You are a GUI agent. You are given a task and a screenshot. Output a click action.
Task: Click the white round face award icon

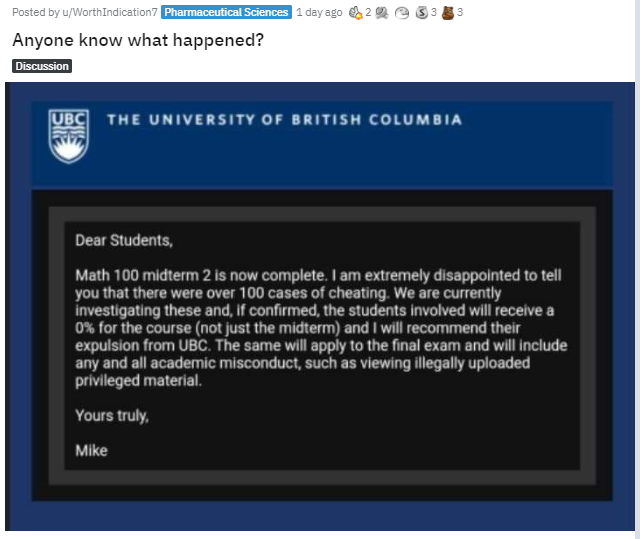(x=402, y=13)
